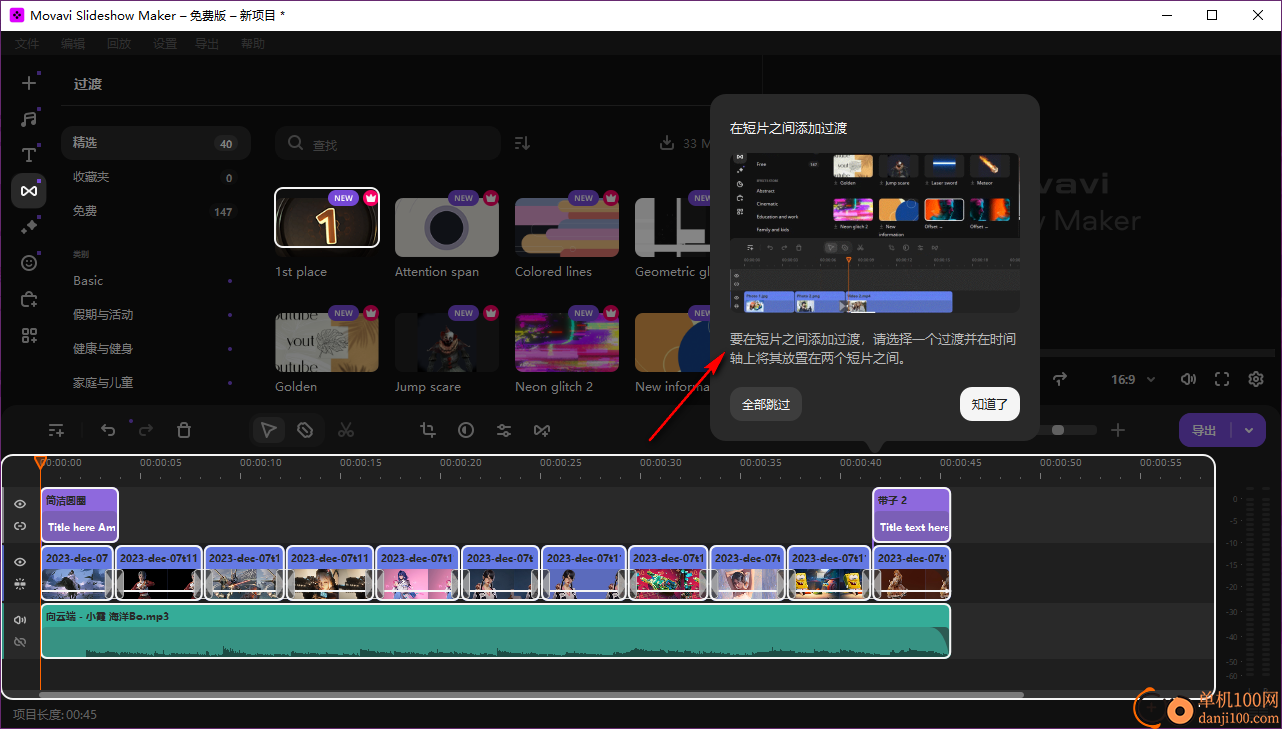Click the download effects pack icon
Screen dimensions: 1282x729
point(667,143)
